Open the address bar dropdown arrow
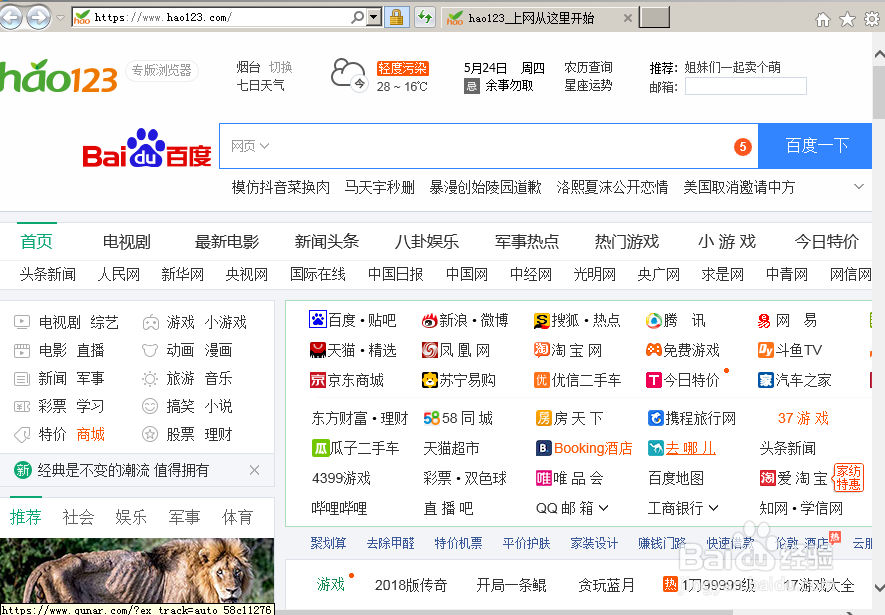885x615 pixels. point(373,17)
